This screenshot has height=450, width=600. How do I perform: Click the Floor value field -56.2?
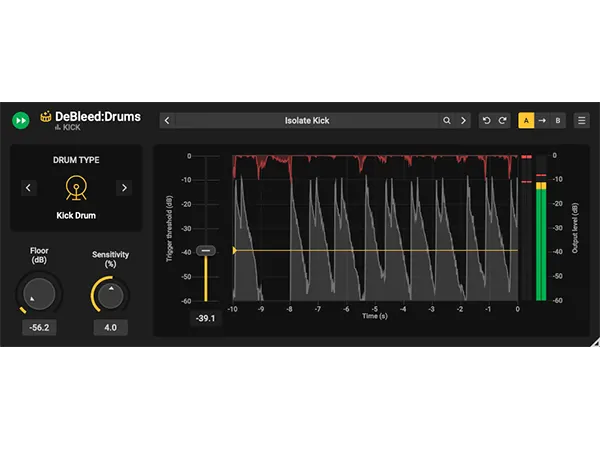coord(39,328)
